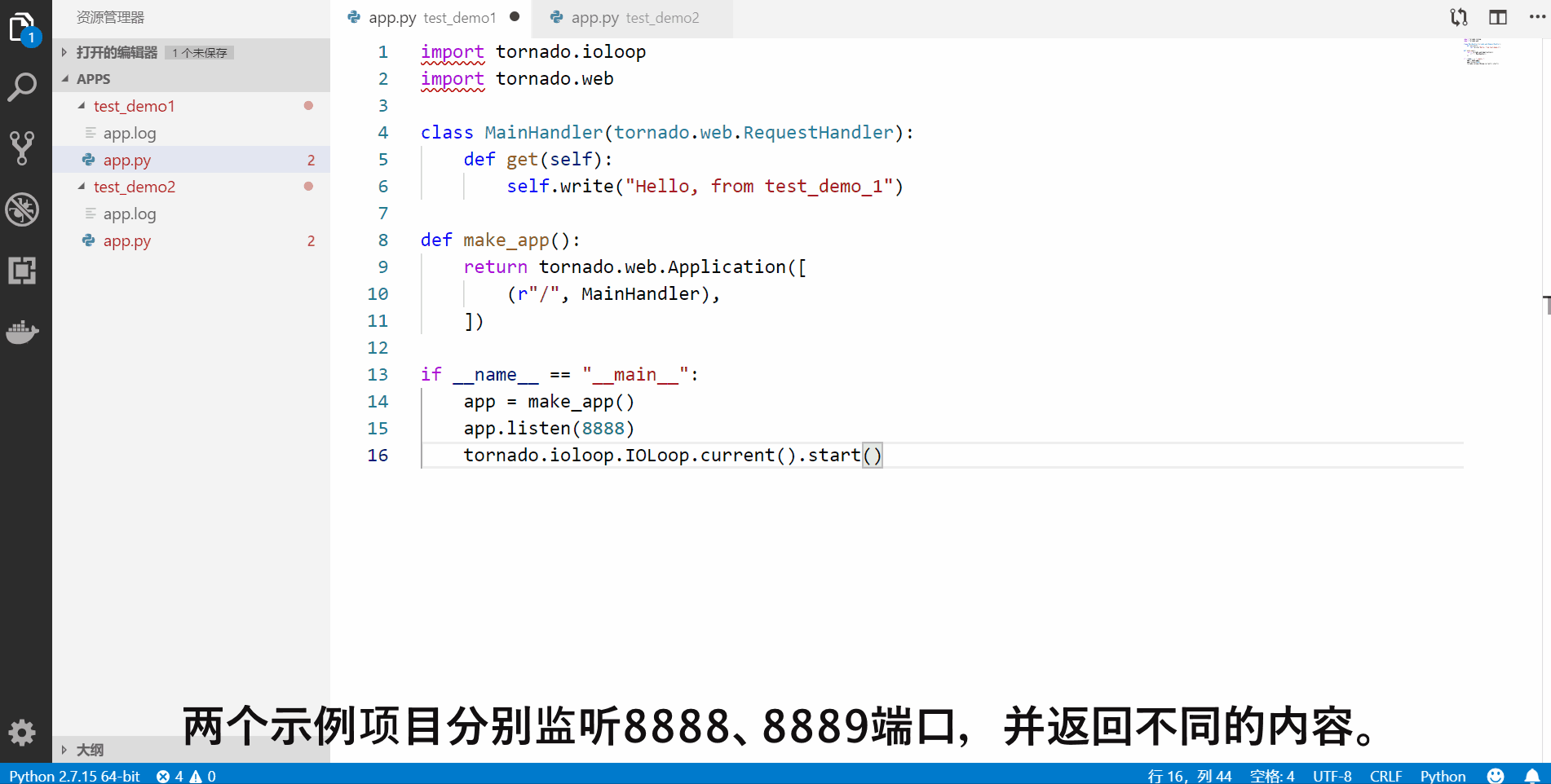Screen dimensions: 1551x784
Task: Open the Source Control view icon
Action: point(22,148)
